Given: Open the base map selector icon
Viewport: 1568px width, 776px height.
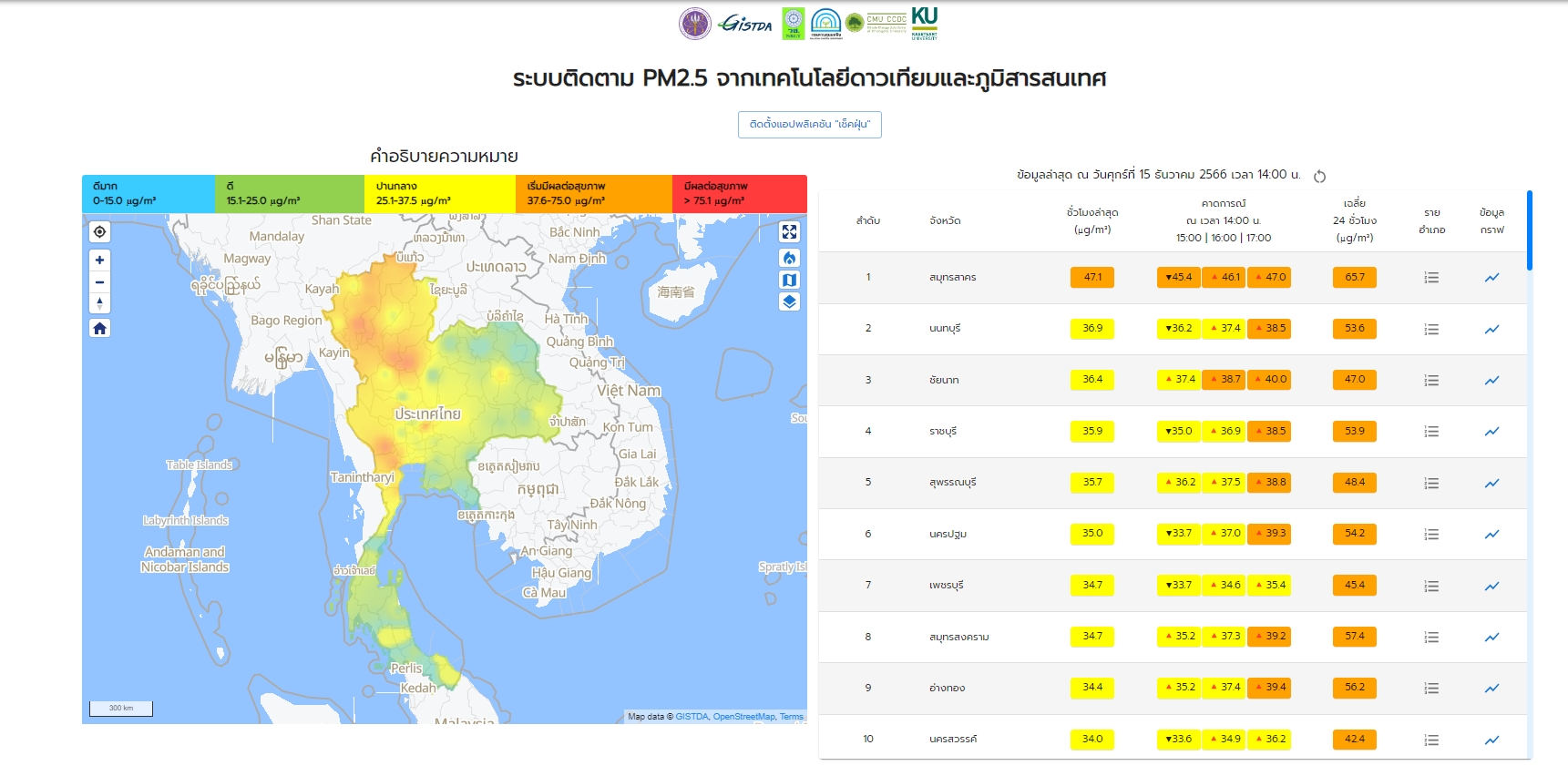Looking at the screenshot, I should 789,281.
